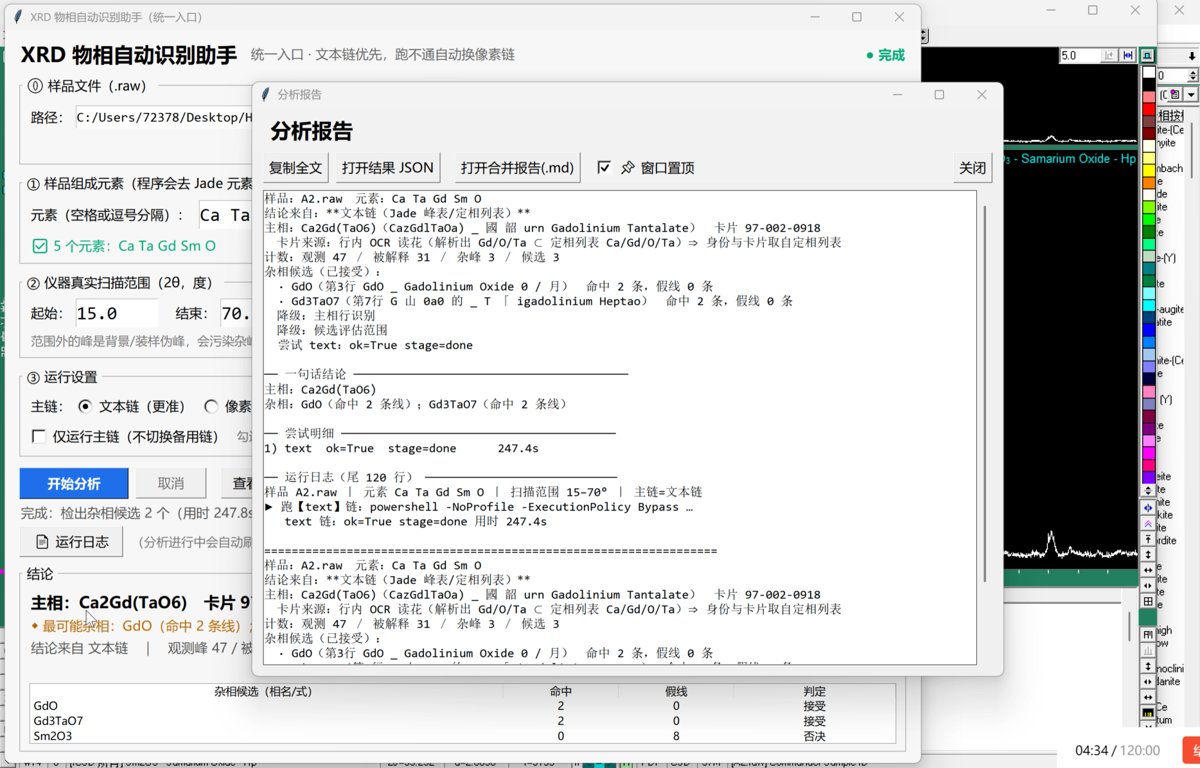1200x768 pixels.
Task: Click the blue horizontal-fit icon beside the 5.0 field
Action: click(1127, 55)
